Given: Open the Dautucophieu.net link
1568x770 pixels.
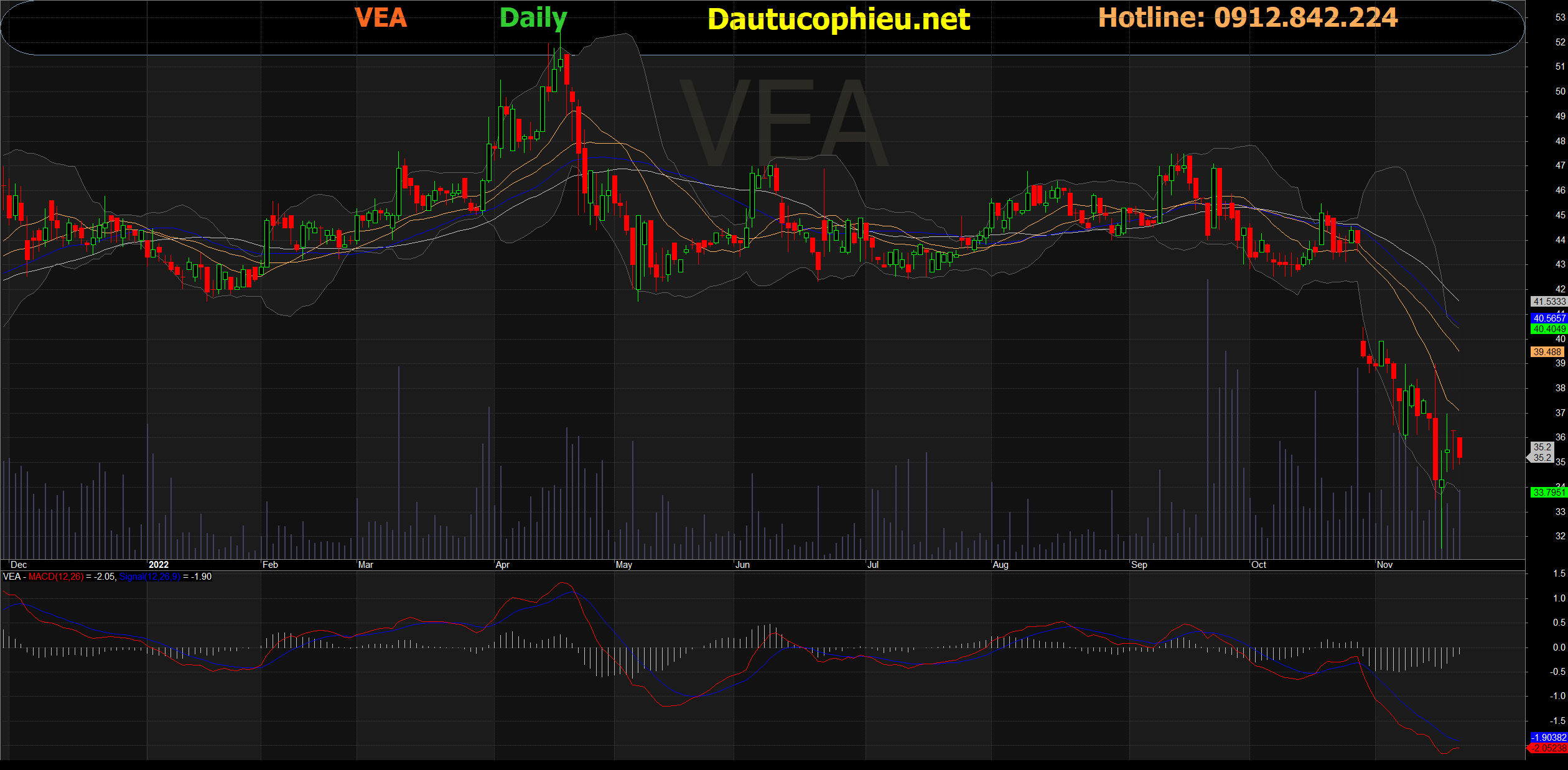Looking at the screenshot, I should coord(838,19).
